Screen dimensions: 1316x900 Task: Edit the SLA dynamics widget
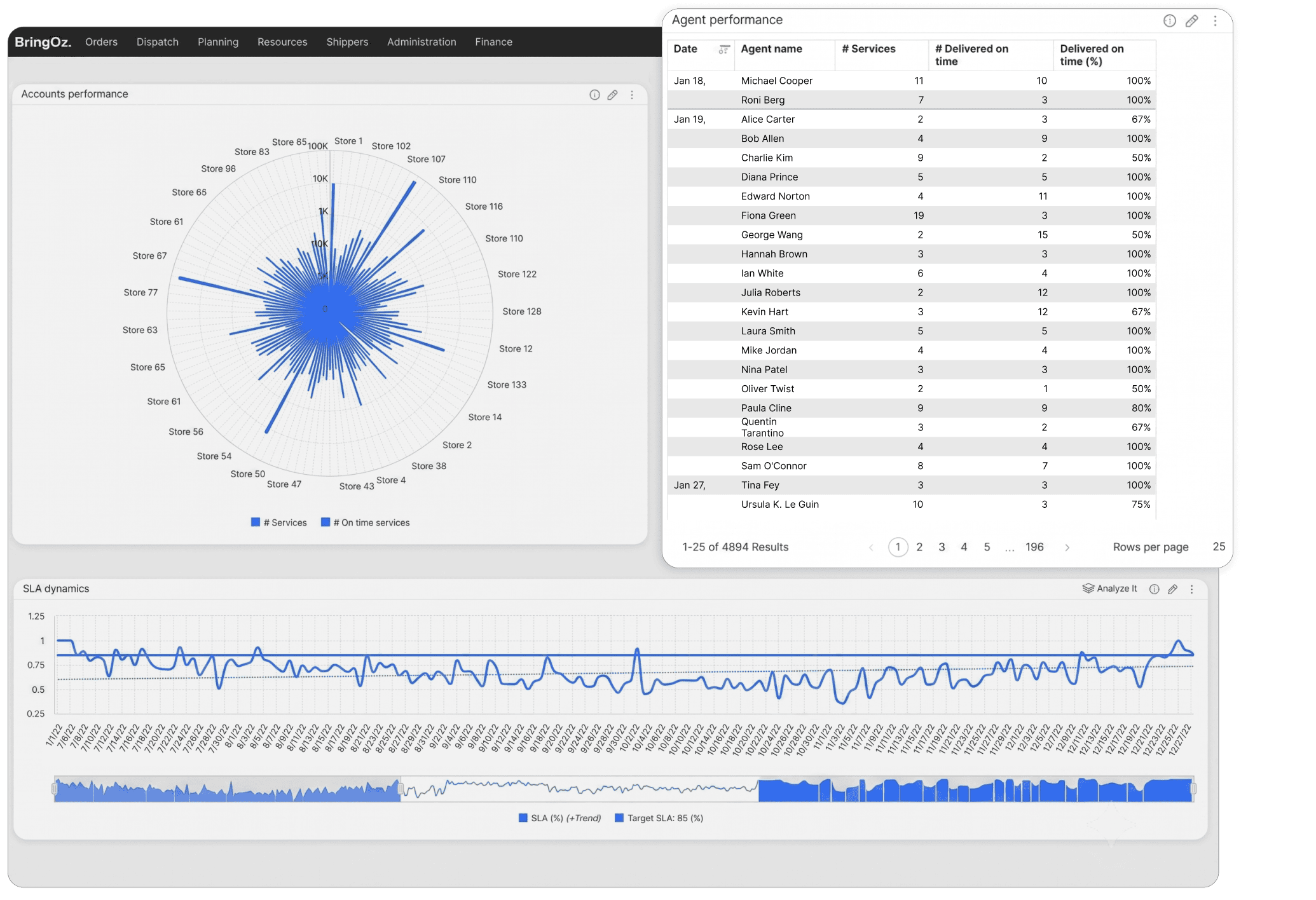[1173, 589]
